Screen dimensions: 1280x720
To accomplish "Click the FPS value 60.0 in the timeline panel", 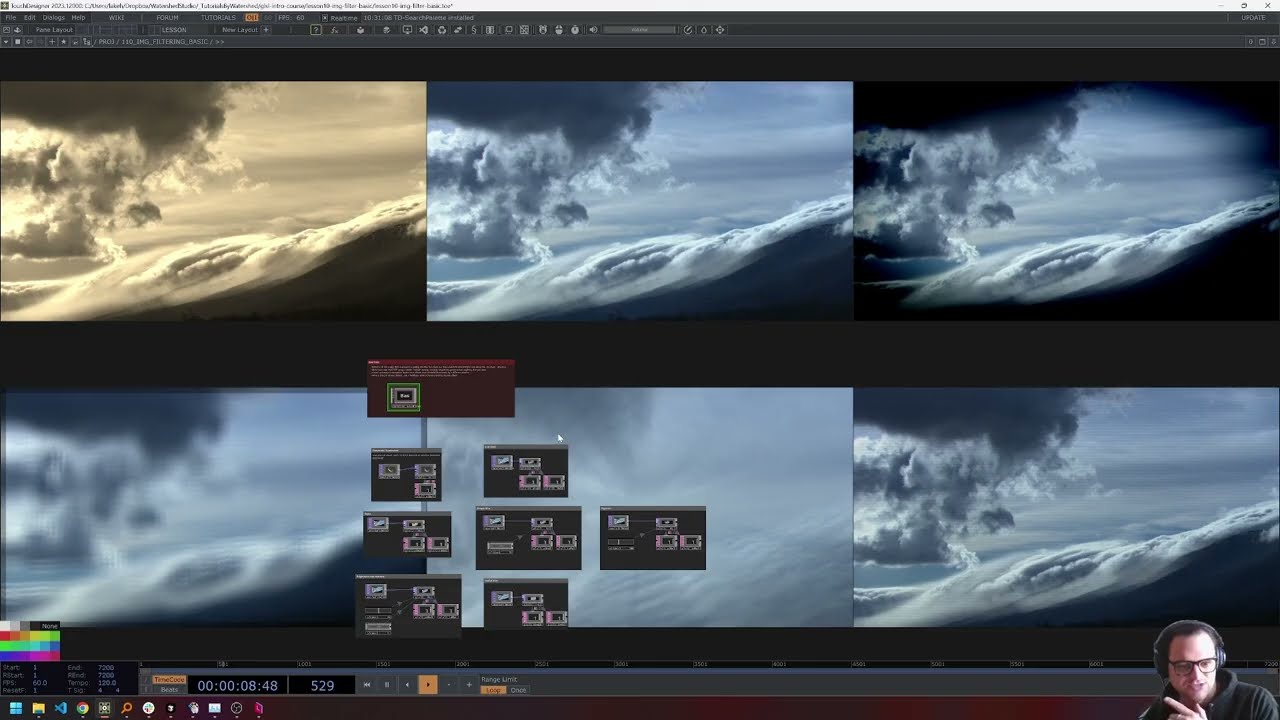I will (40, 683).
